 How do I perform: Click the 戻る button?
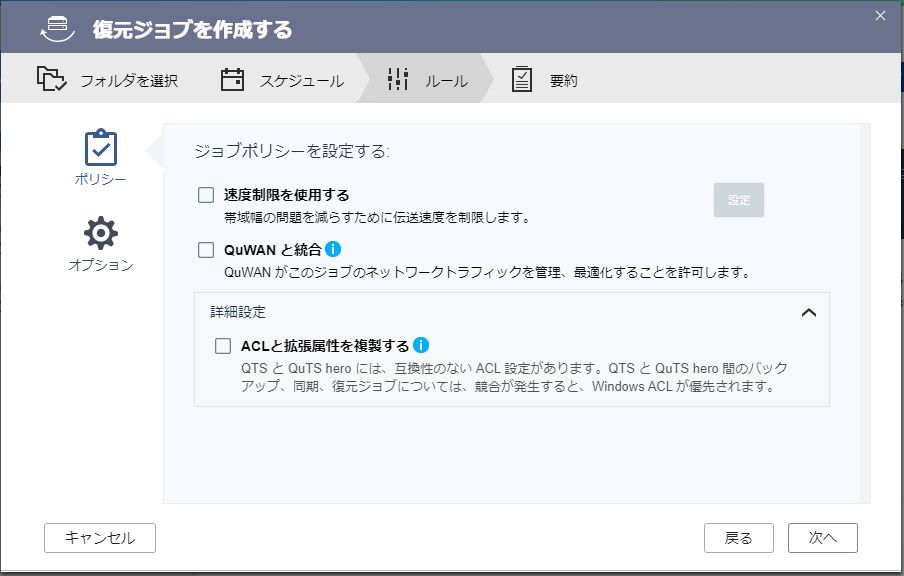point(739,538)
